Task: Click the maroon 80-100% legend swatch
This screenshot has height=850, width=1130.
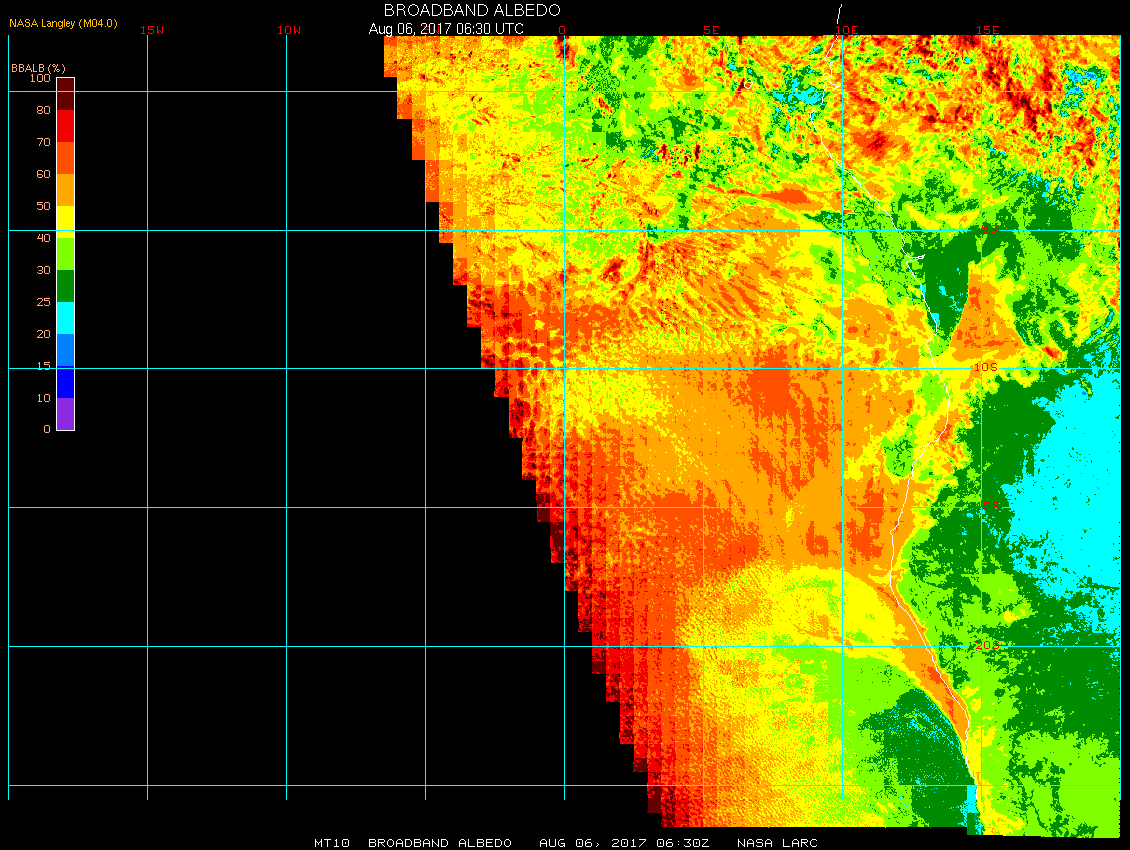Action: coord(66,94)
